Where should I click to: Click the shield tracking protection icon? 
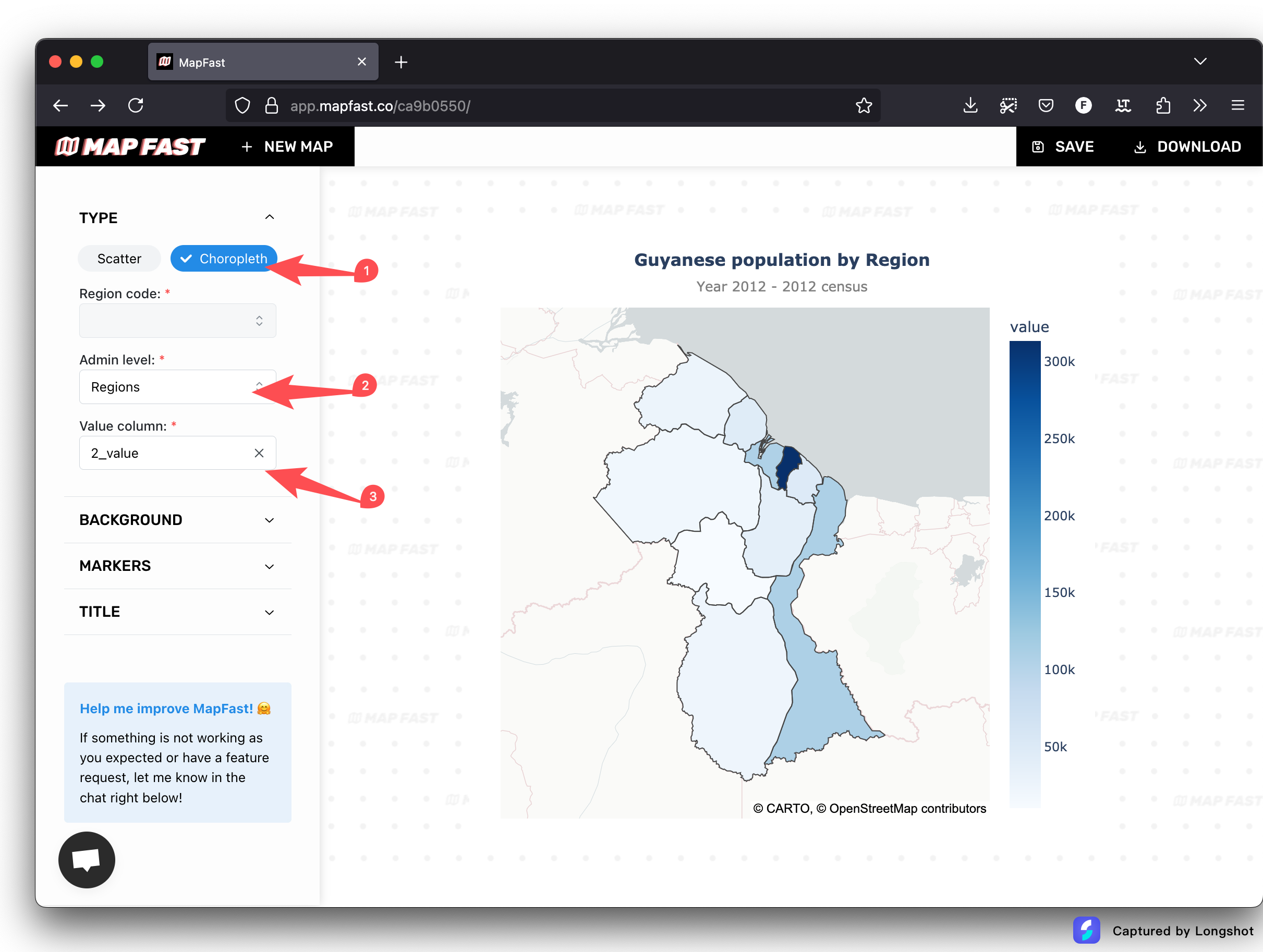click(242, 106)
